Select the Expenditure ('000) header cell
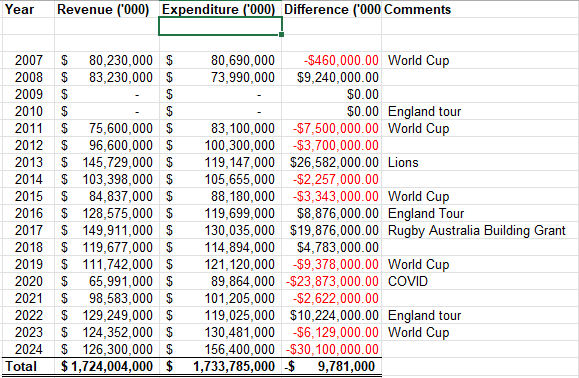This screenshot has width=579, height=378. [x=220, y=9]
